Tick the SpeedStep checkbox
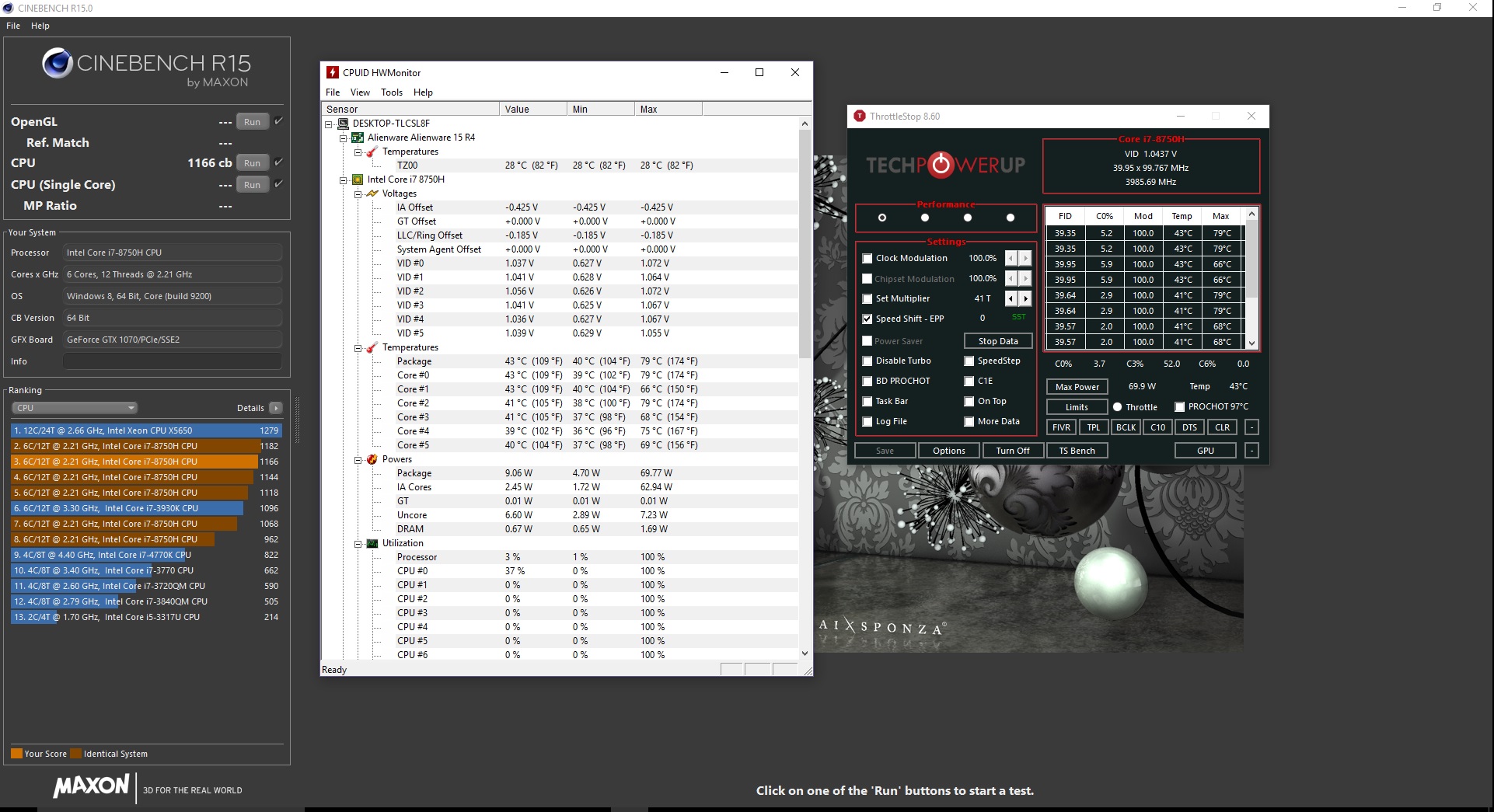The height and width of the screenshot is (812, 1494). [x=969, y=361]
